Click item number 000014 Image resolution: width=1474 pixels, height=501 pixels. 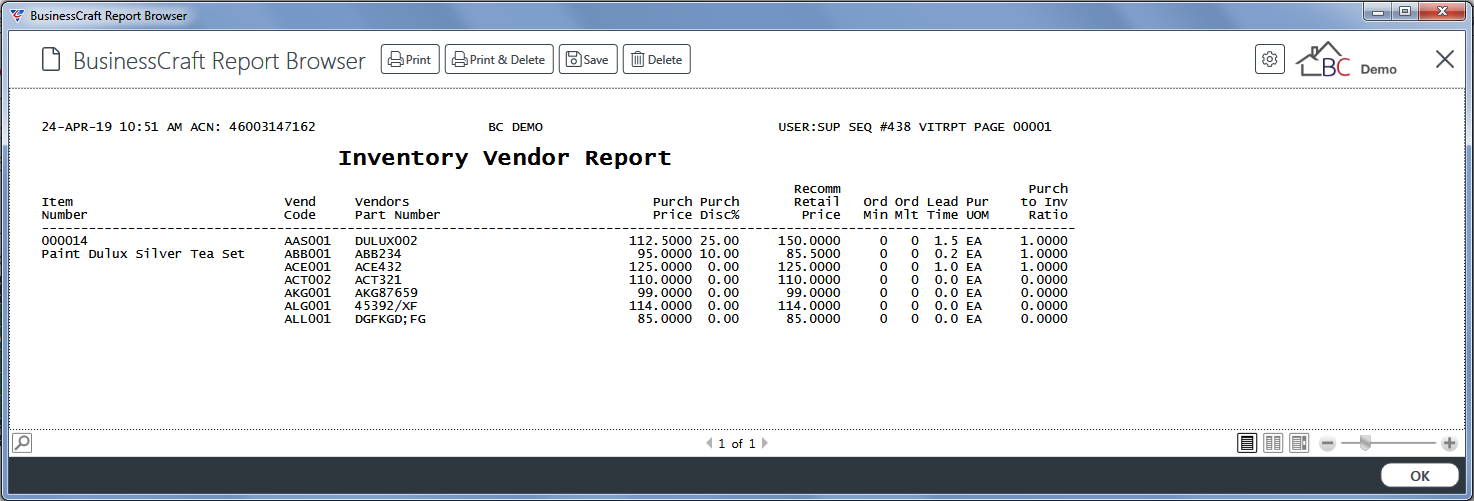pos(65,241)
